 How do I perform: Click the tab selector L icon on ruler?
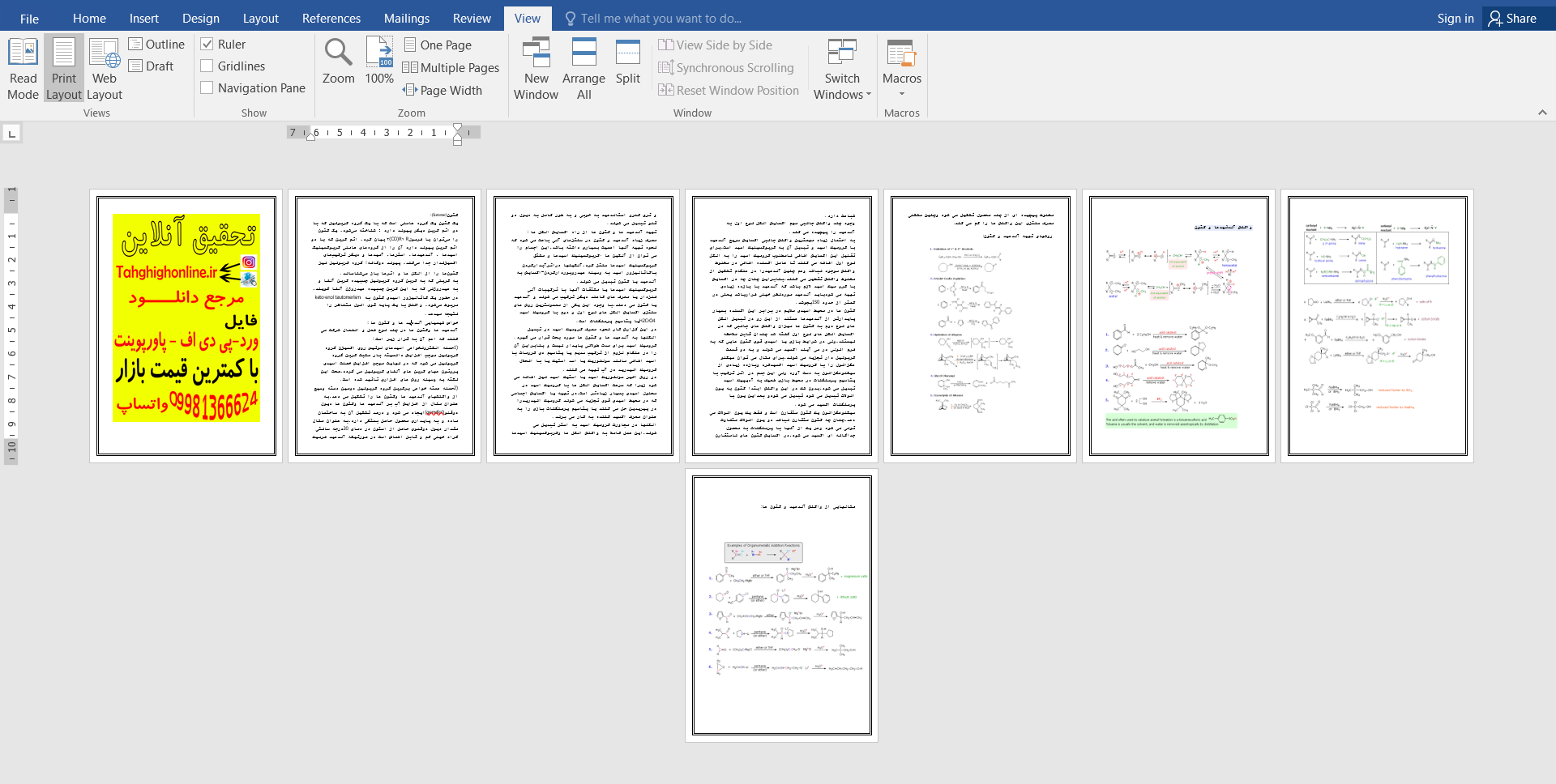pyautogui.click(x=11, y=133)
